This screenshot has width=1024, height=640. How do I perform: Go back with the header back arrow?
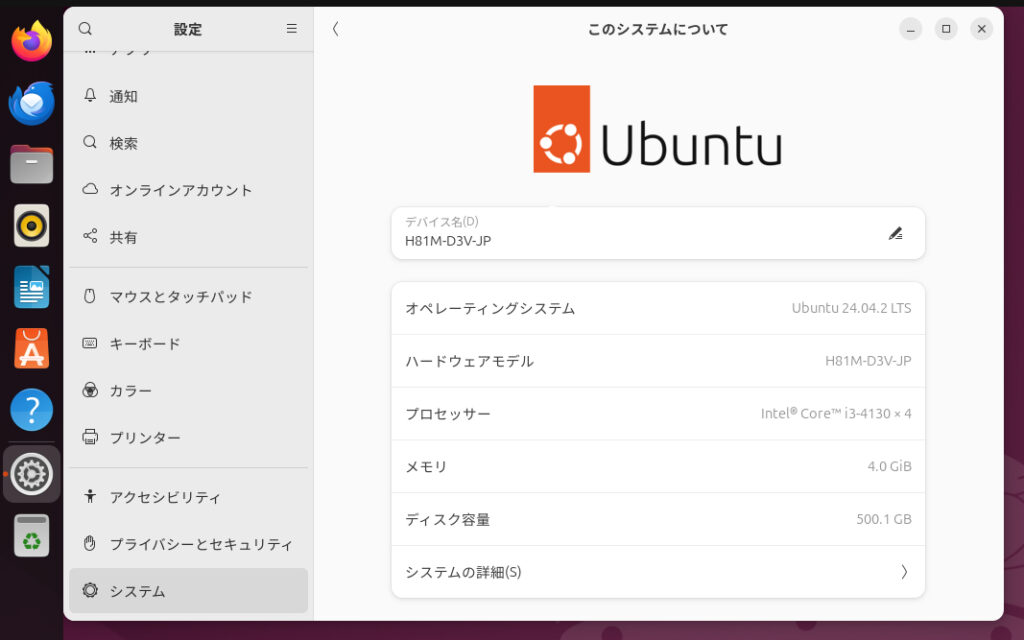pos(335,29)
